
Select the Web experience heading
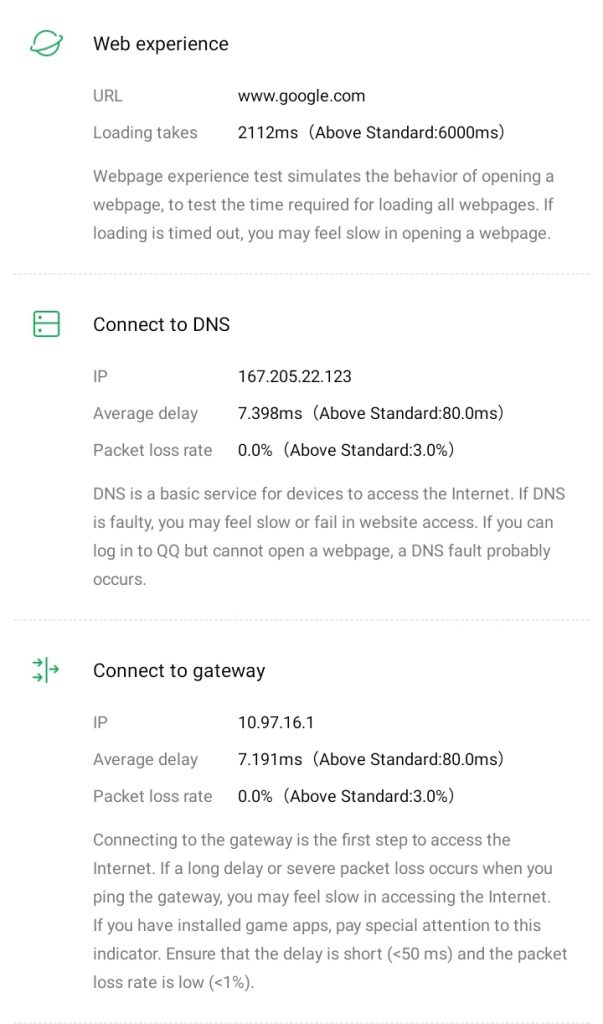pyautogui.click(x=160, y=44)
